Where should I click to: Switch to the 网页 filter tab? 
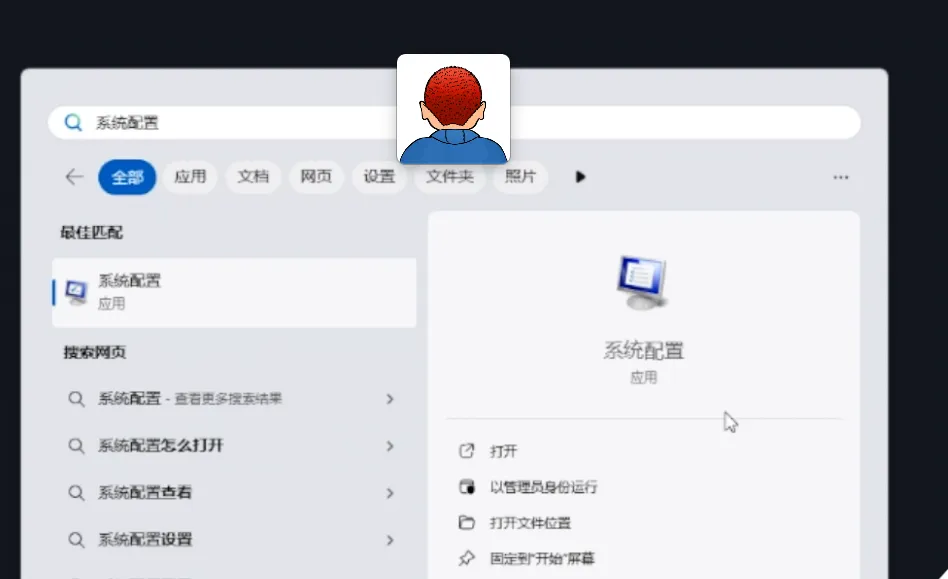316,177
